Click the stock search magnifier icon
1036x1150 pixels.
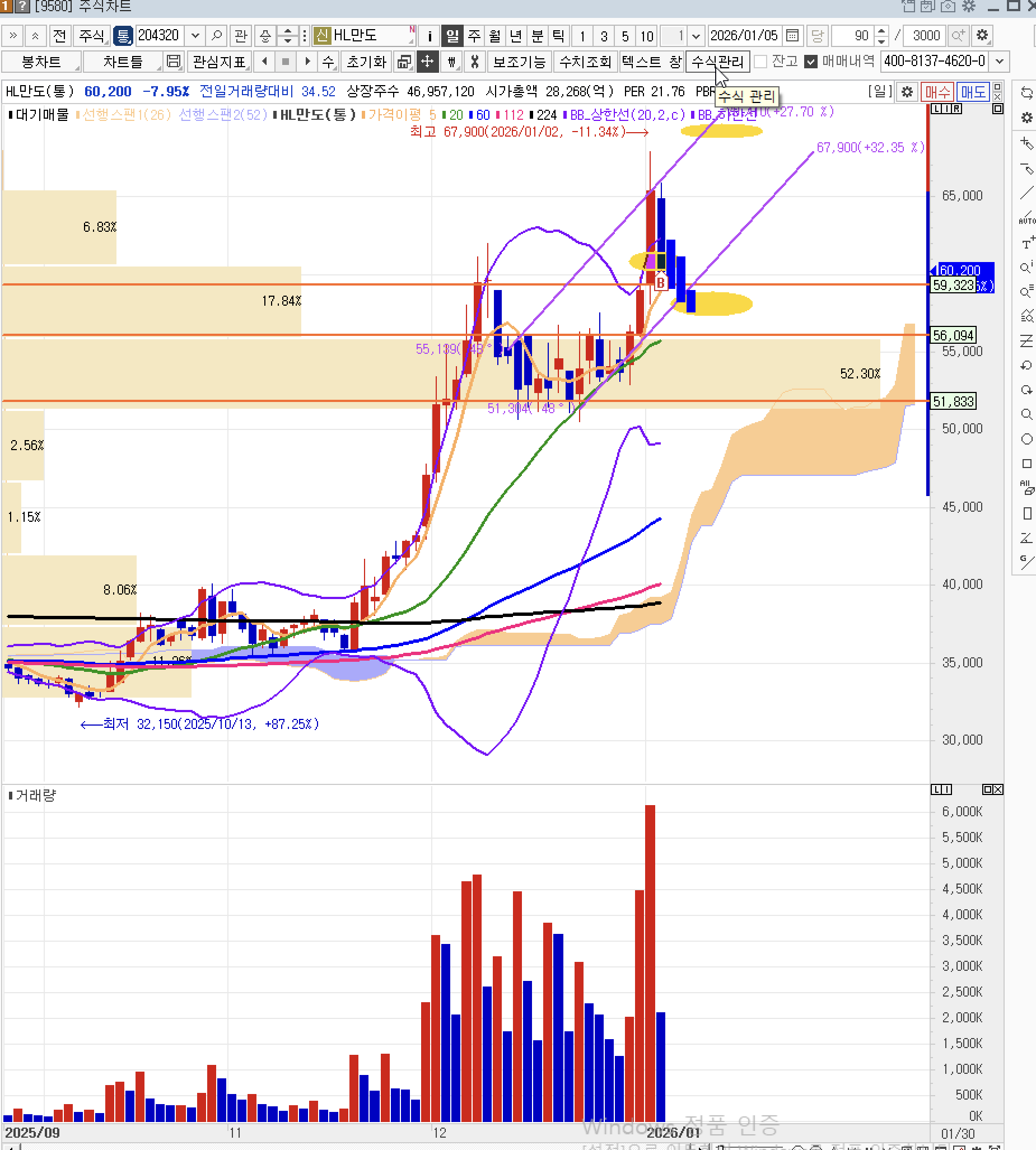click(216, 36)
